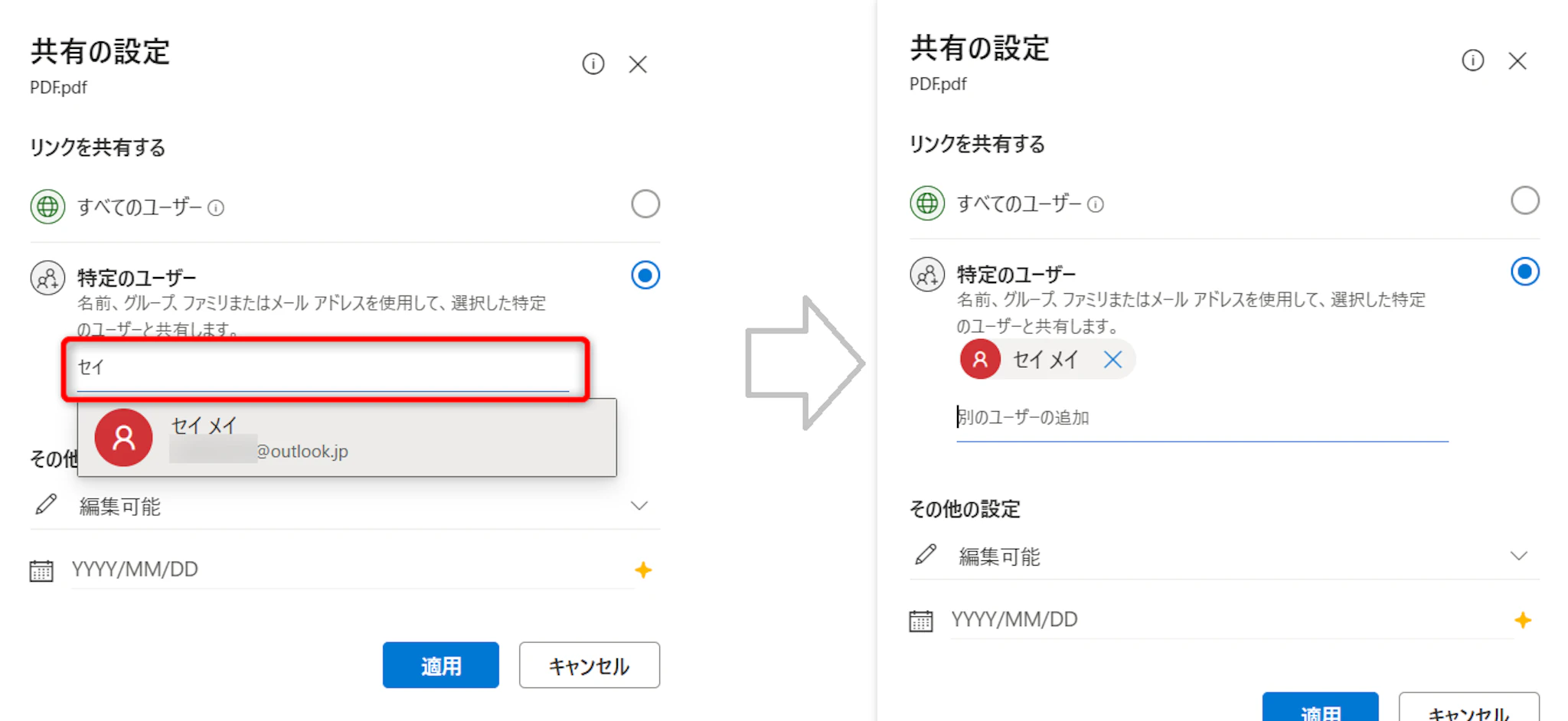Click the user search field containing セイ

pyautogui.click(x=323, y=368)
